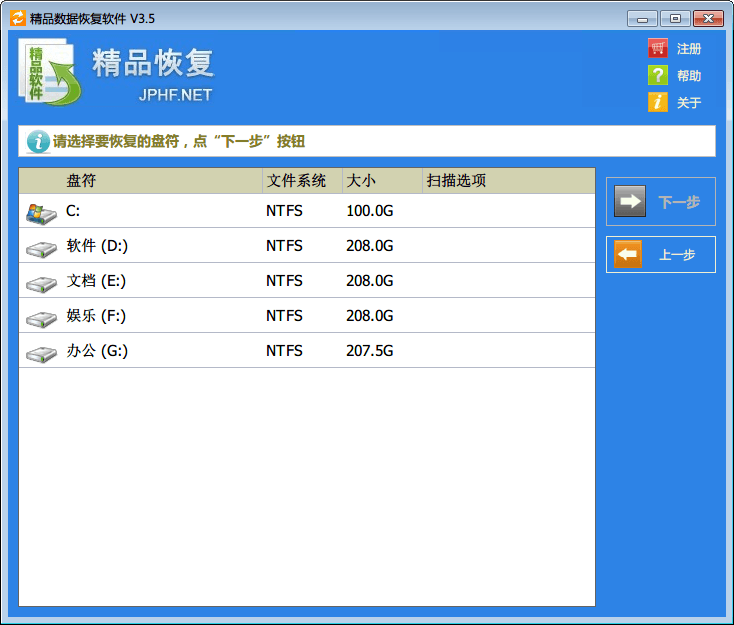Click the orange left arrow icon
This screenshot has width=734, height=625.
point(628,254)
